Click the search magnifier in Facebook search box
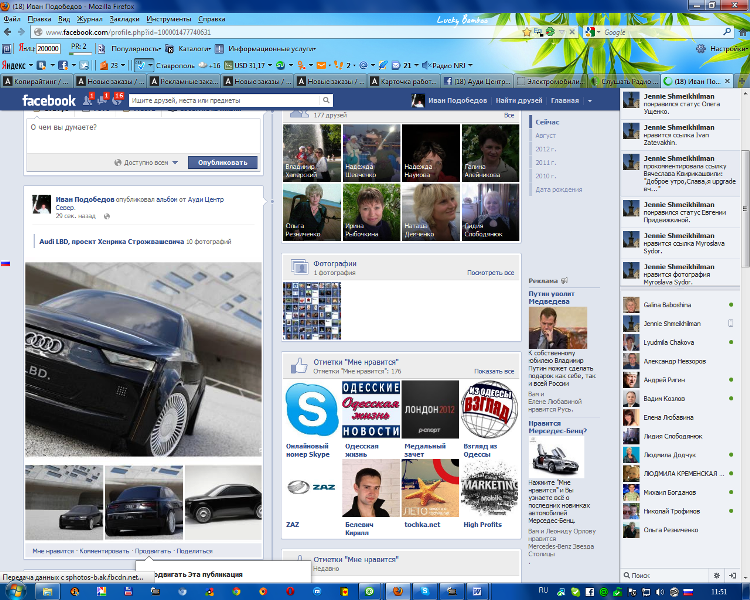The image size is (750, 600). (326, 100)
